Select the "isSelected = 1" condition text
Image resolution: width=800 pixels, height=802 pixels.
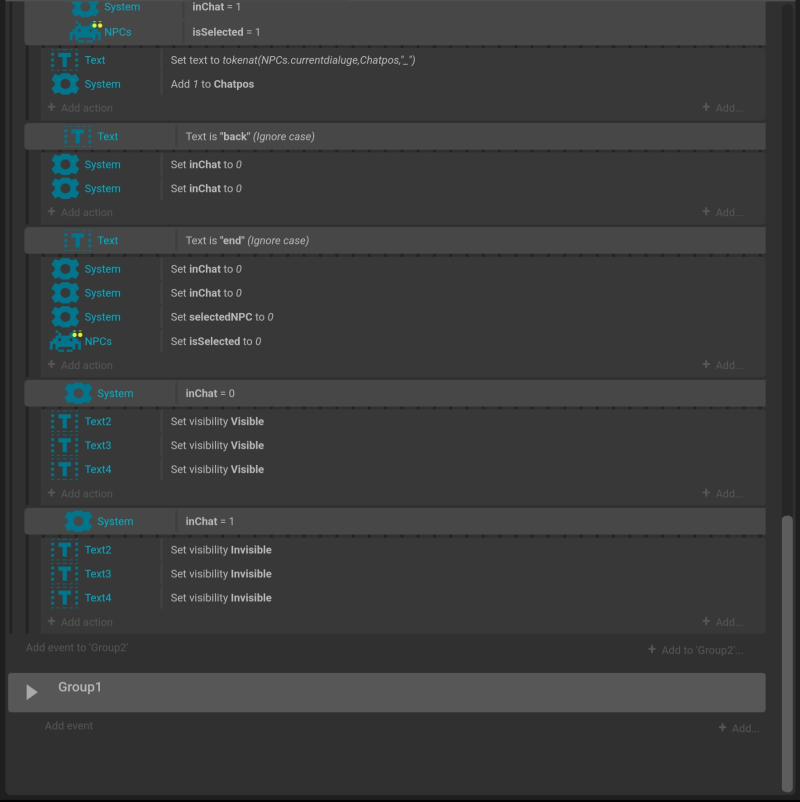(226, 32)
